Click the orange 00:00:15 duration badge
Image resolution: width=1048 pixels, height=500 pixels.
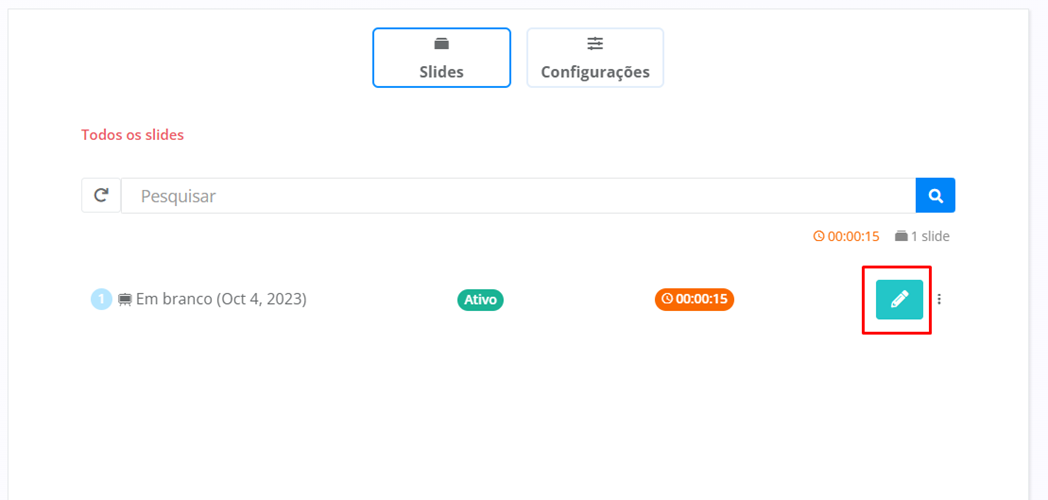click(695, 299)
